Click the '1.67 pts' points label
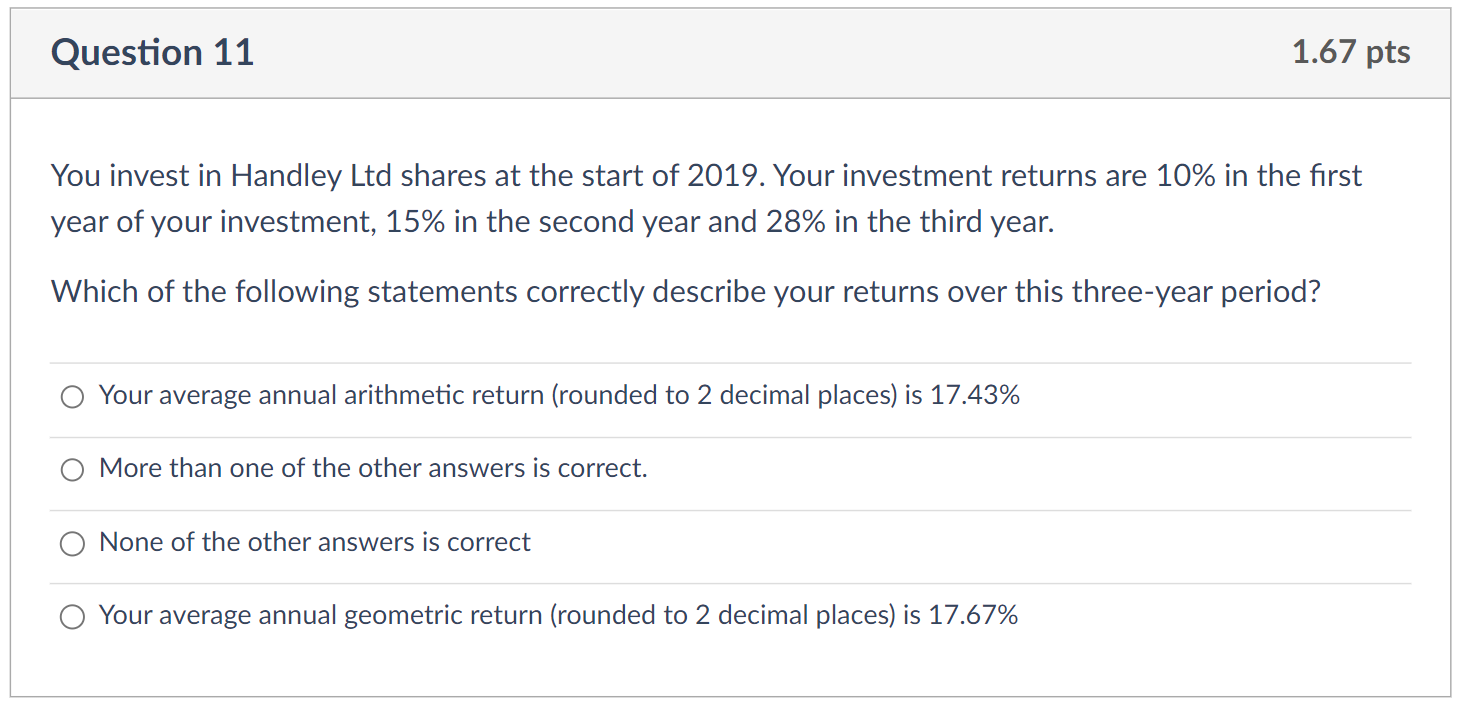1463x711 pixels. [1350, 52]
